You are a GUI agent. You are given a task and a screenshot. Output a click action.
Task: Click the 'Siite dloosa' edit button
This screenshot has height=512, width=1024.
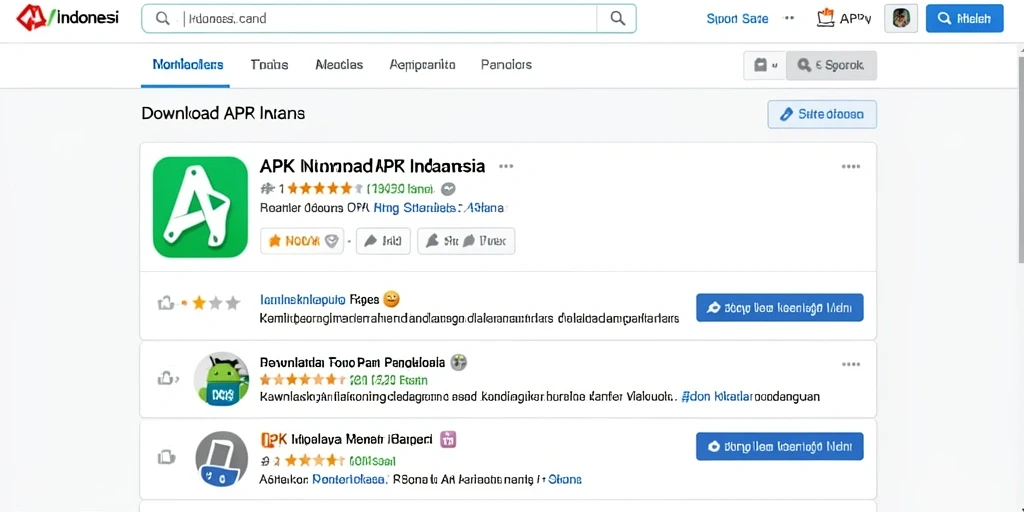pos(822,114)
